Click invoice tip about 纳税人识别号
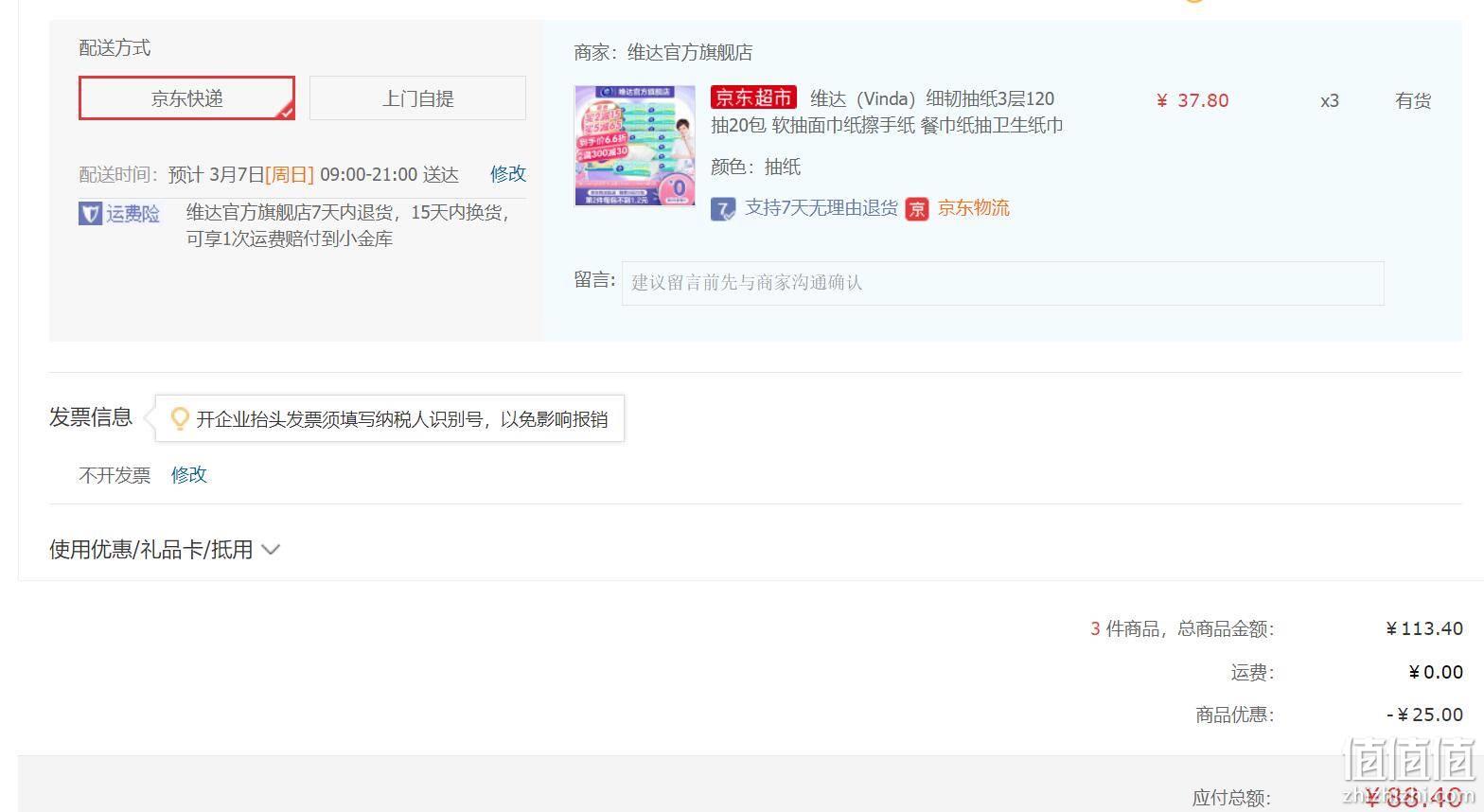 [401, 419]
